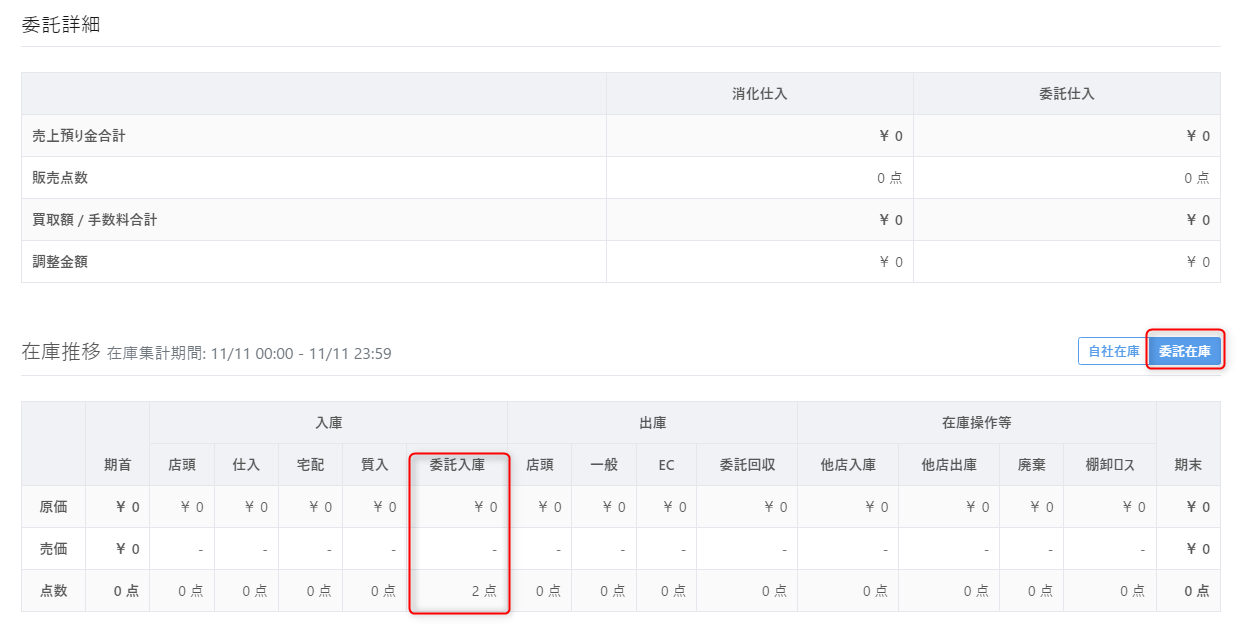Click the 委託回収 column header
Viewport: 1241px width, 635px height.
[747, 465]
